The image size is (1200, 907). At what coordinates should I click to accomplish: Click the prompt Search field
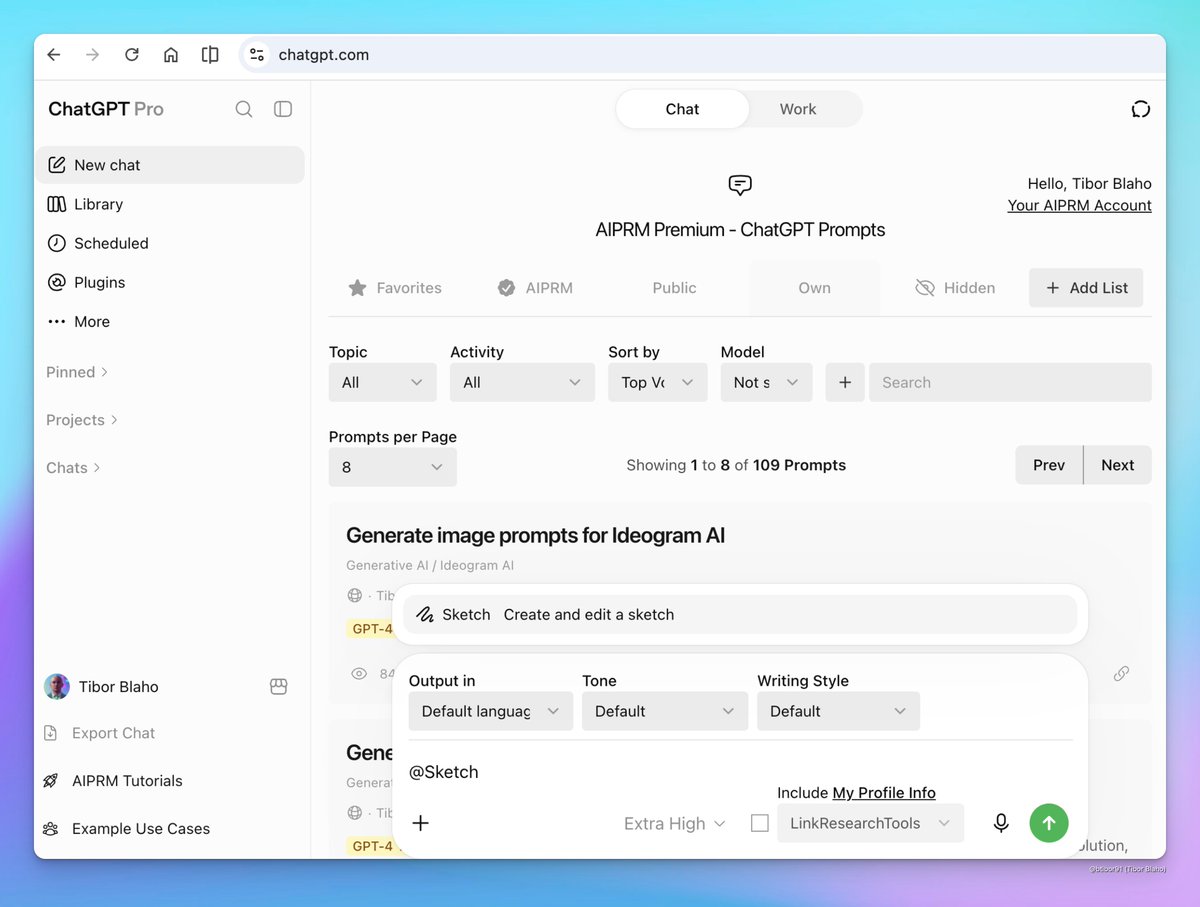(1010, 382)
